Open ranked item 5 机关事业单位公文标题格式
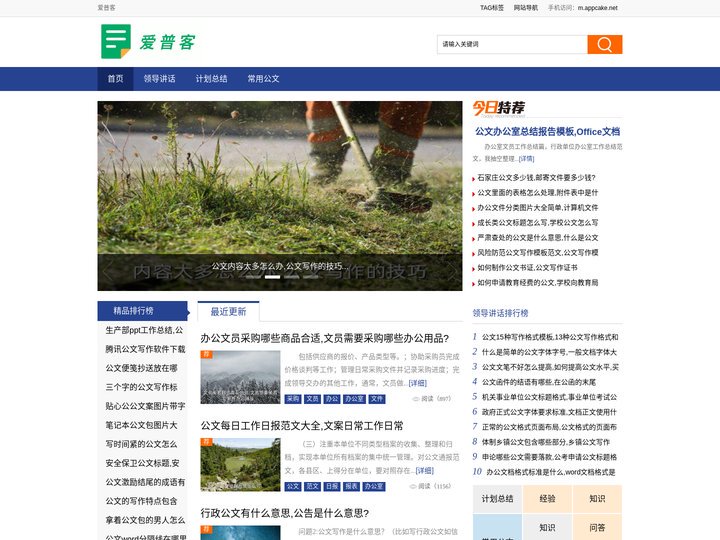The width and height of the screenshot is (720, 540). click(x=550, y=397)
